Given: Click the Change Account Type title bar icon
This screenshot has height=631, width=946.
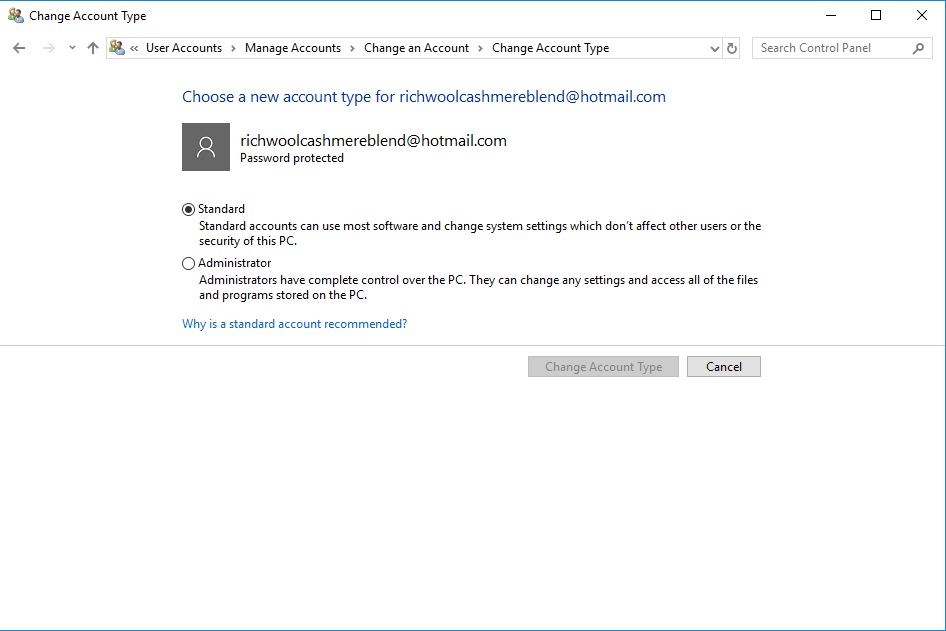Looking at the screenshot, I should point(12,15).
